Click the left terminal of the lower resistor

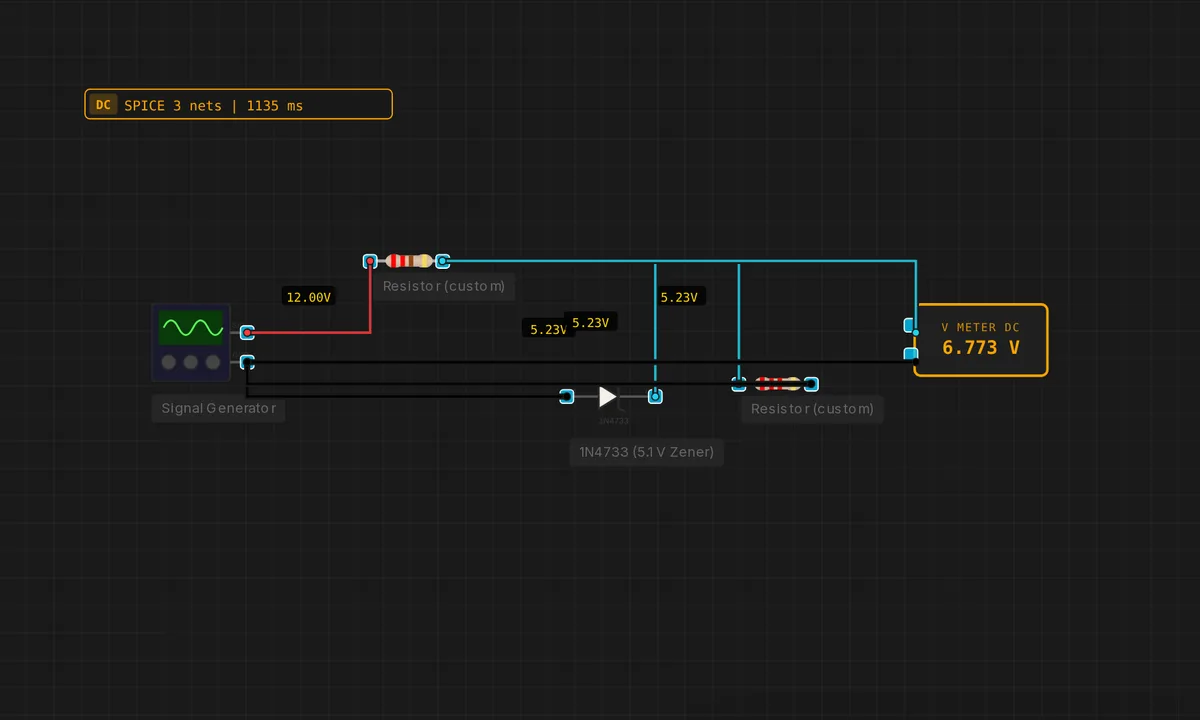point(739,384)
